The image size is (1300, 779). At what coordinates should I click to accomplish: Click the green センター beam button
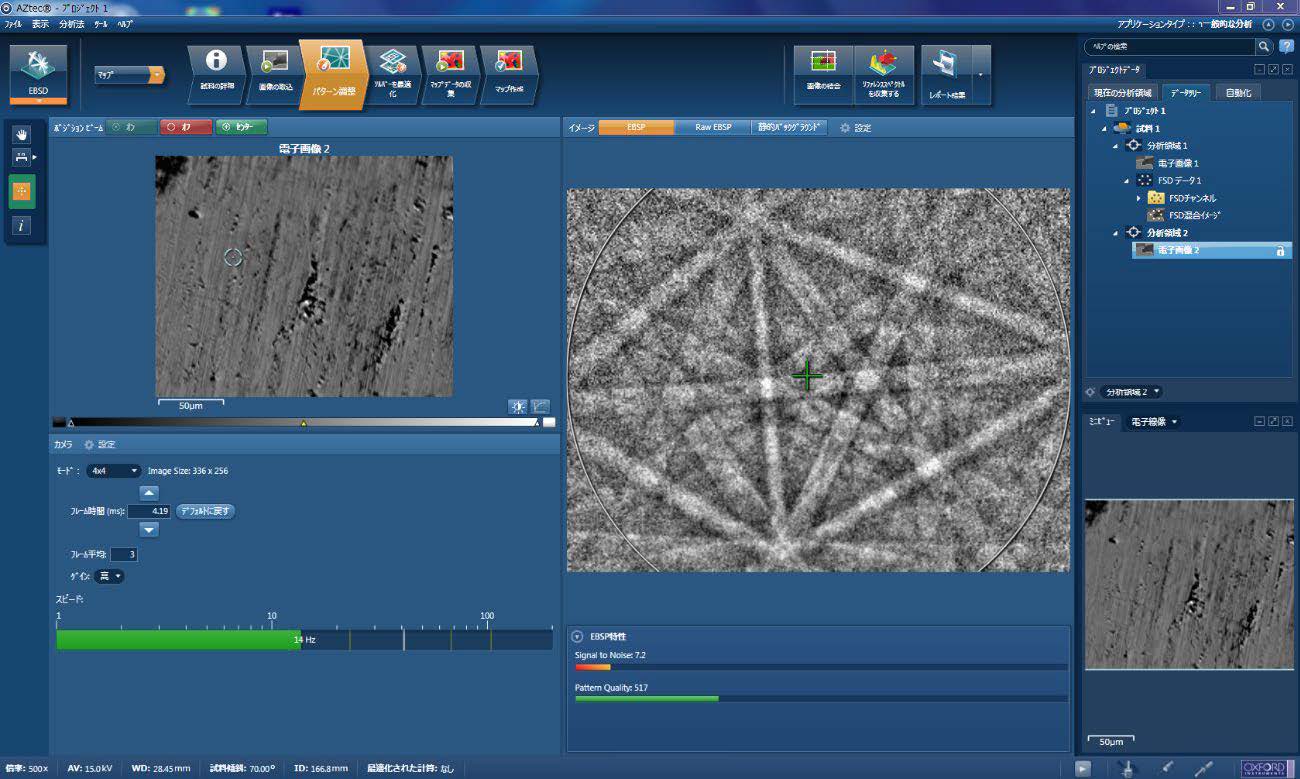click(x=241, y=127)
